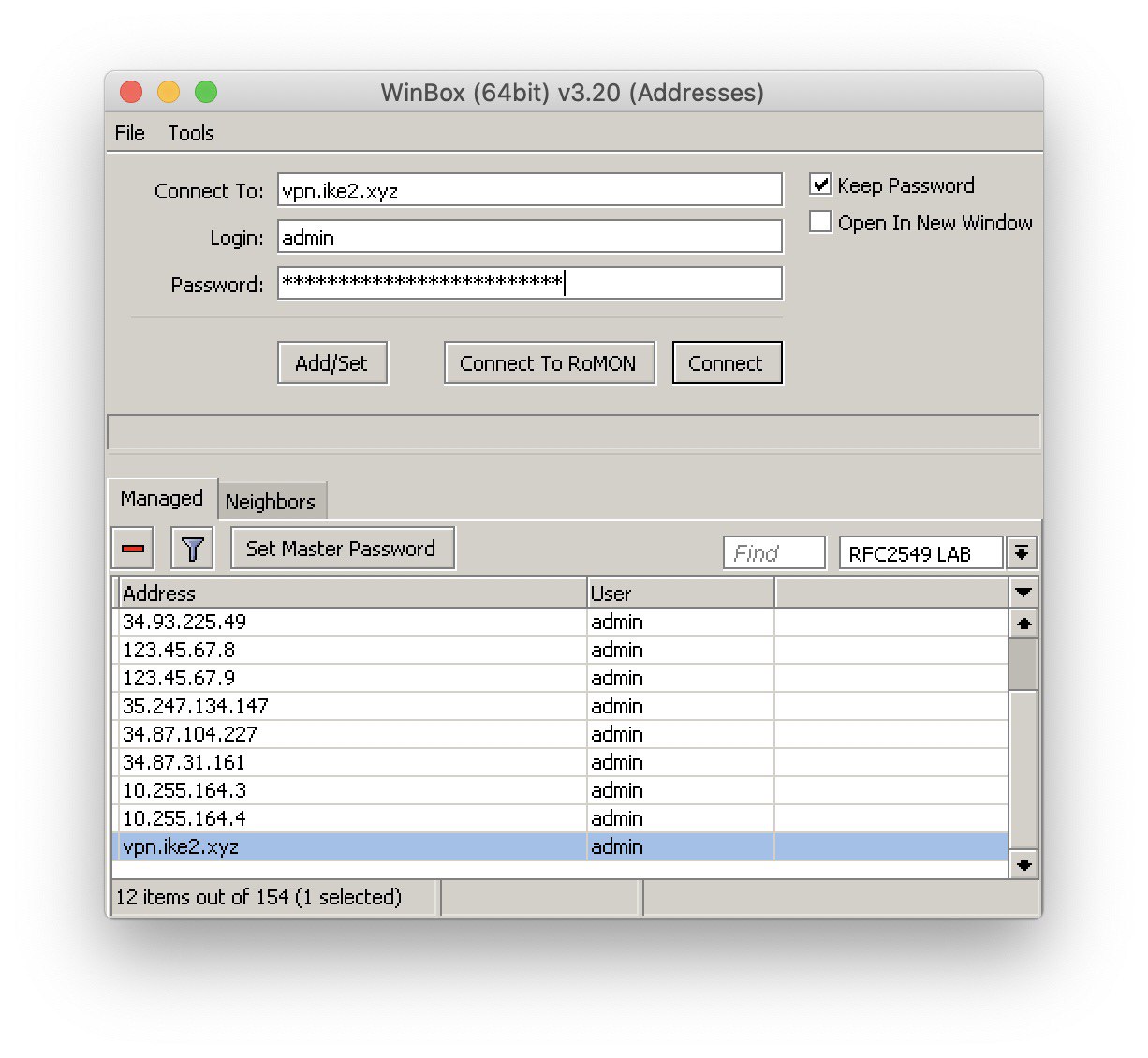Screen dimensions: 1148x1058
Task: Sort by the Address column header
Action: click(x=352, y=593)
